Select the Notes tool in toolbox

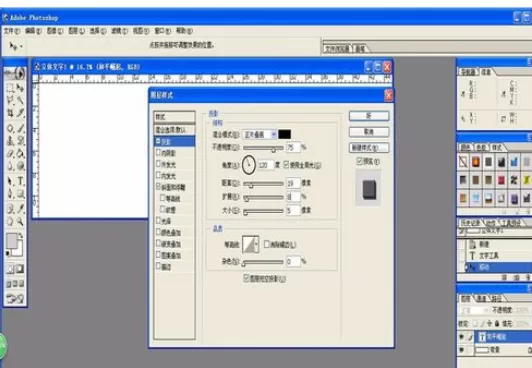[x=10, y=209]
